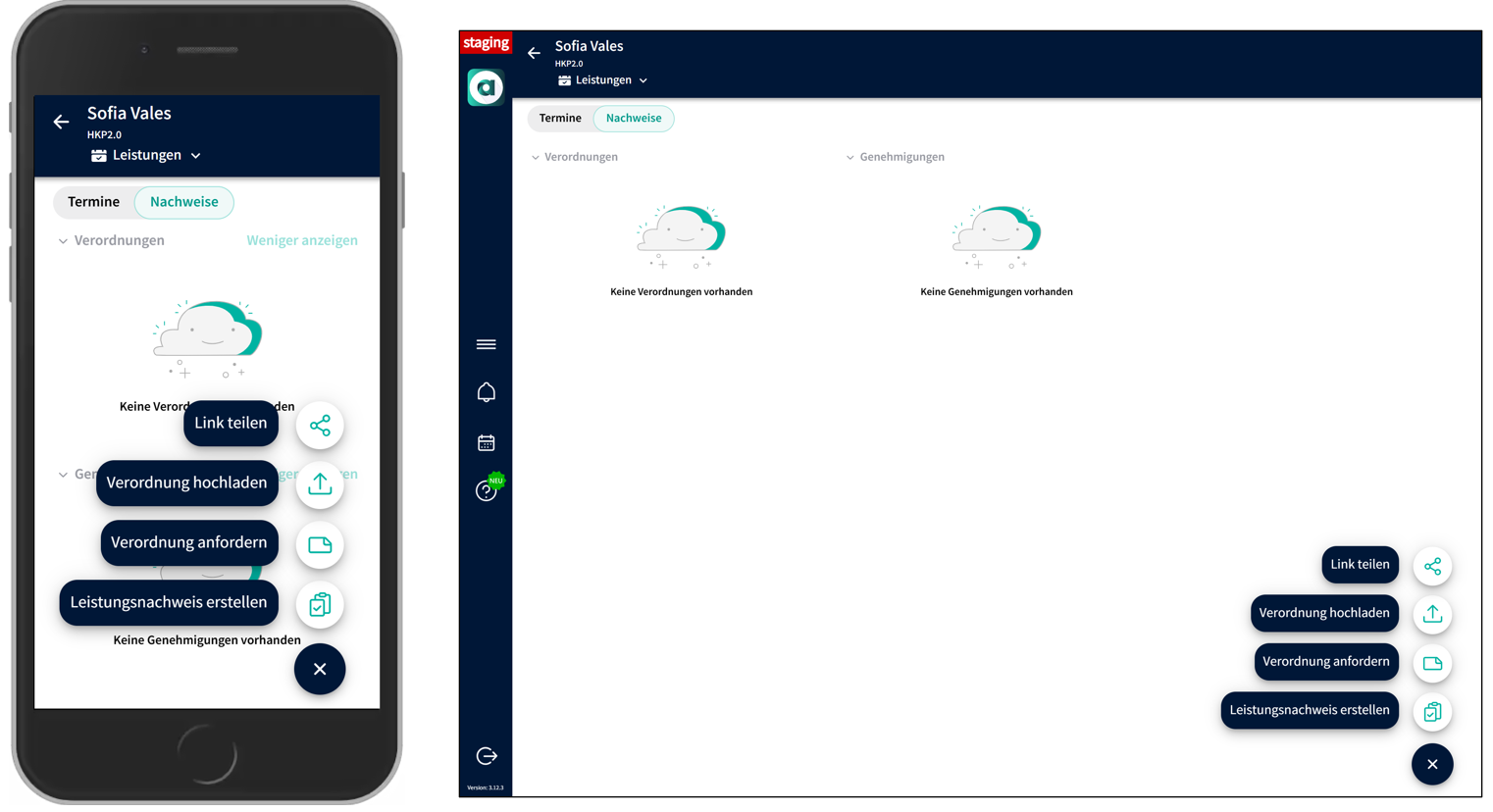This screenshot has height=812, width=1493.
Task: Collapse the Genehmigungen section on desktop
Action: [895, 157]
